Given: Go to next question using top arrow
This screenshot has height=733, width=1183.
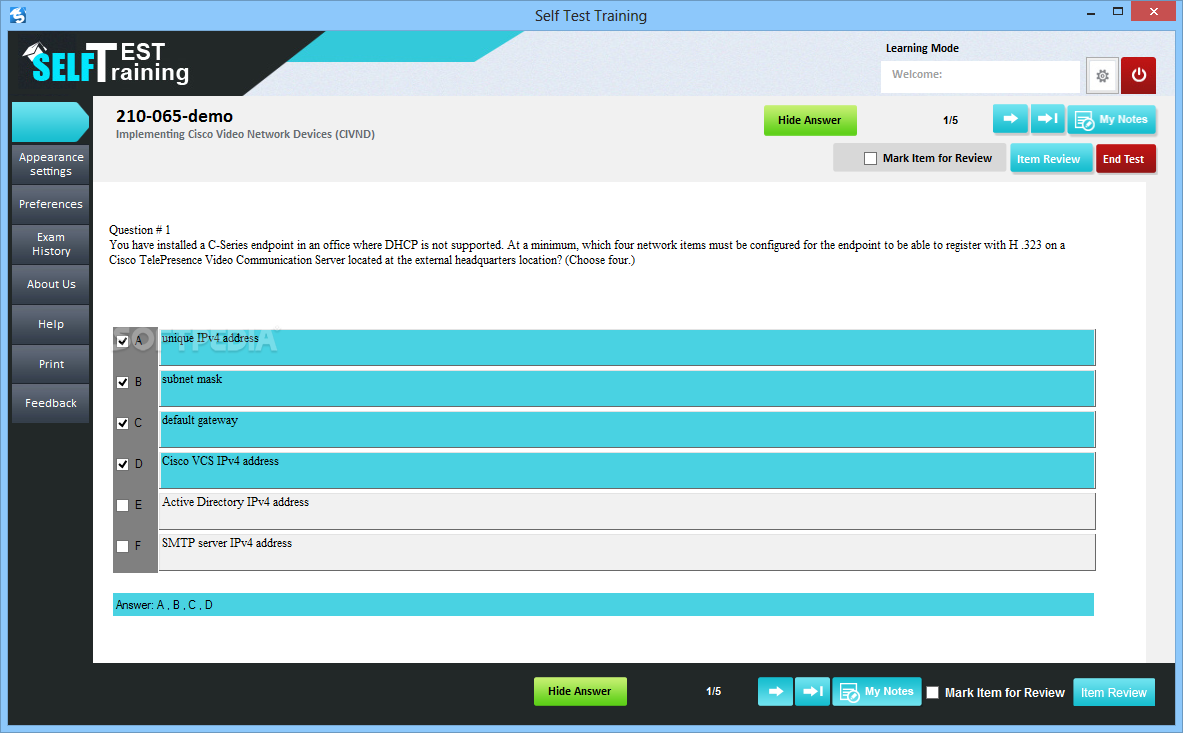Looking at the screenshot, I should point(1010,119).
